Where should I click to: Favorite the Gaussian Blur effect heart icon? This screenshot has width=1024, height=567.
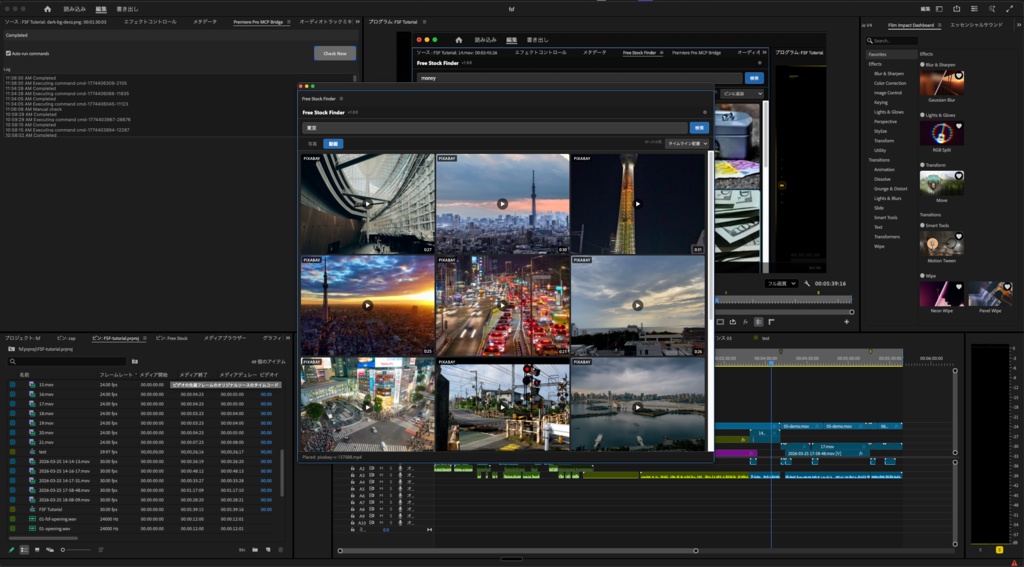point(959,76)
